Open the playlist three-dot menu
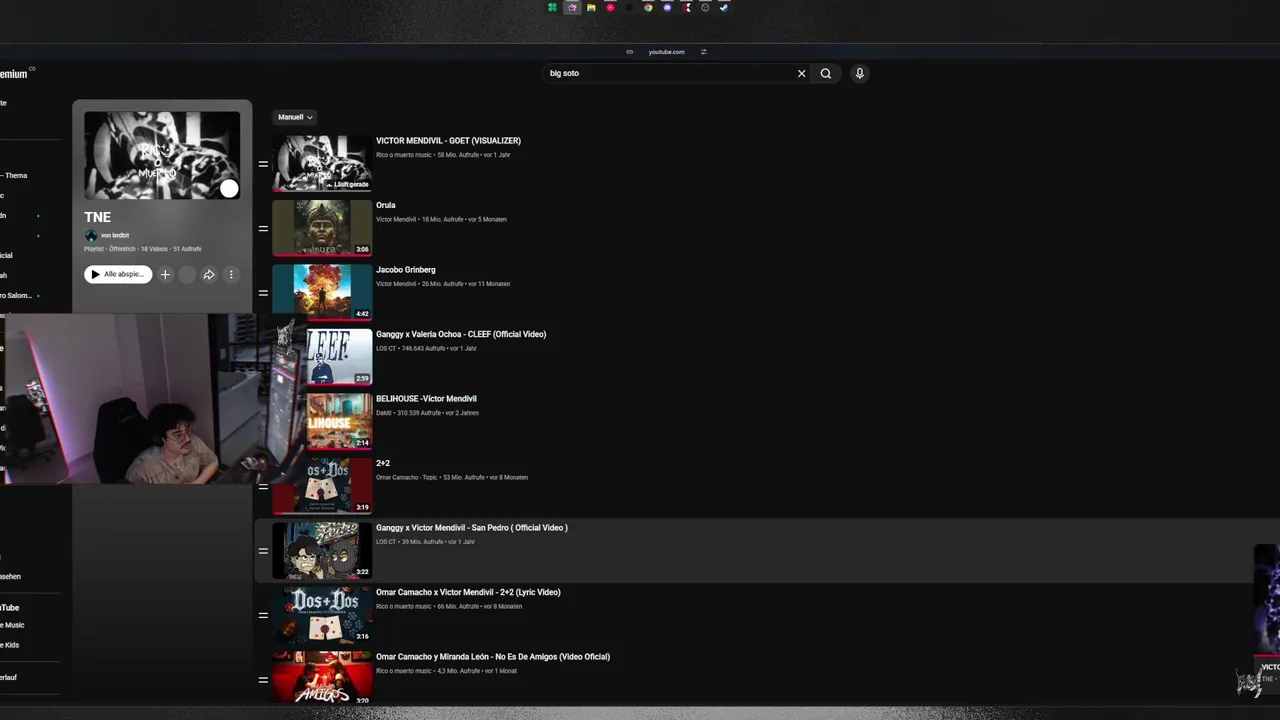The image size is (1280, 720). tap(231, 274)
